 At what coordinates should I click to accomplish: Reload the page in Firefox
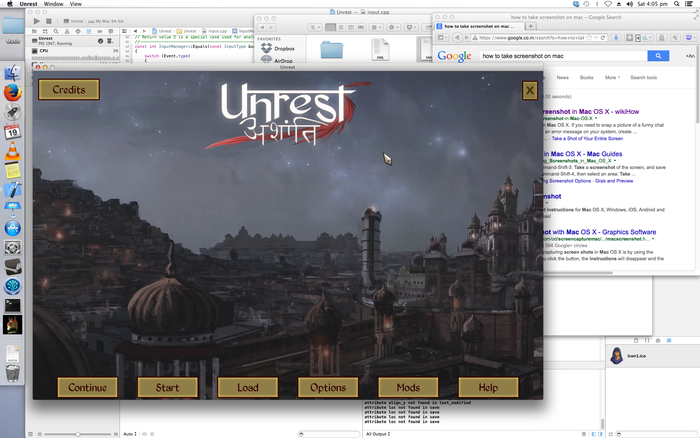(x=603, y=38)
